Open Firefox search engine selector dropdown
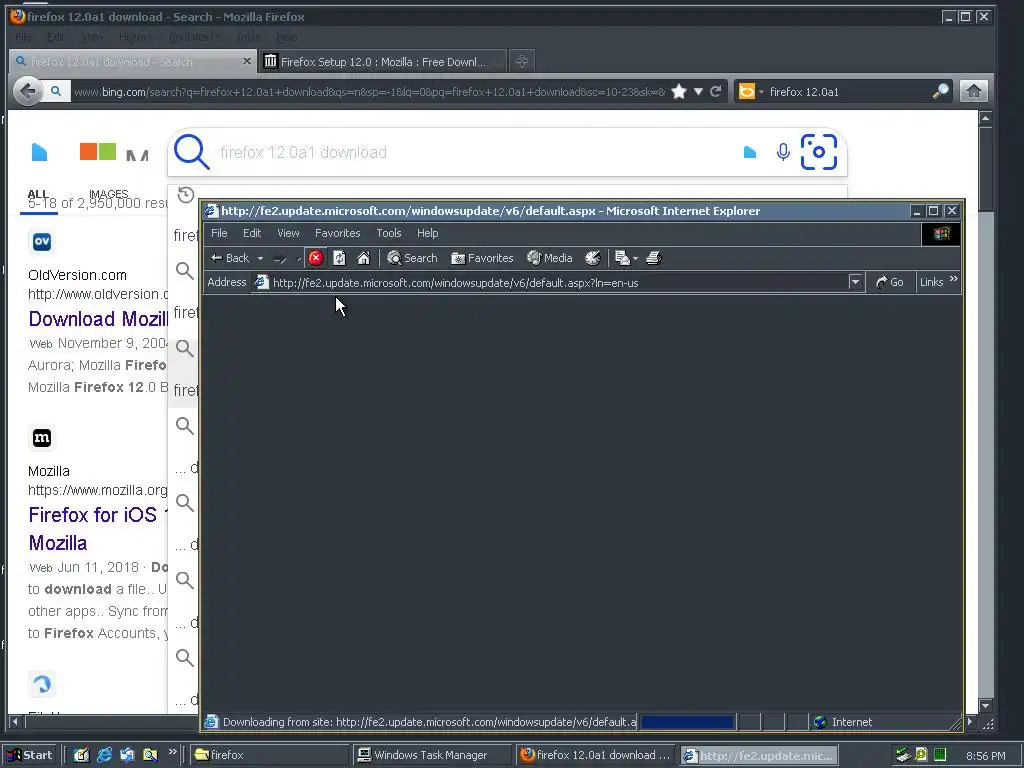This screenshot has width=1024, height=768. point(750,91)
